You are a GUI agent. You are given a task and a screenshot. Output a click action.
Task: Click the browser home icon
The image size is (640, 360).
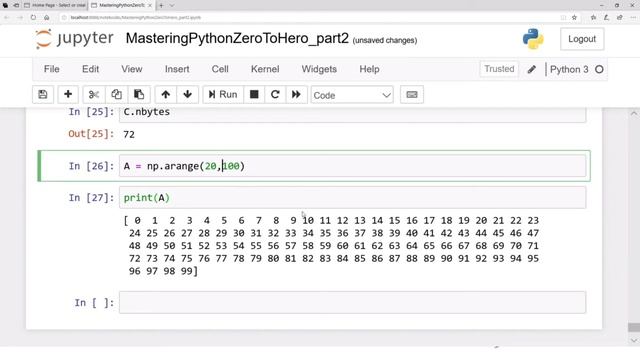point(47,18)
